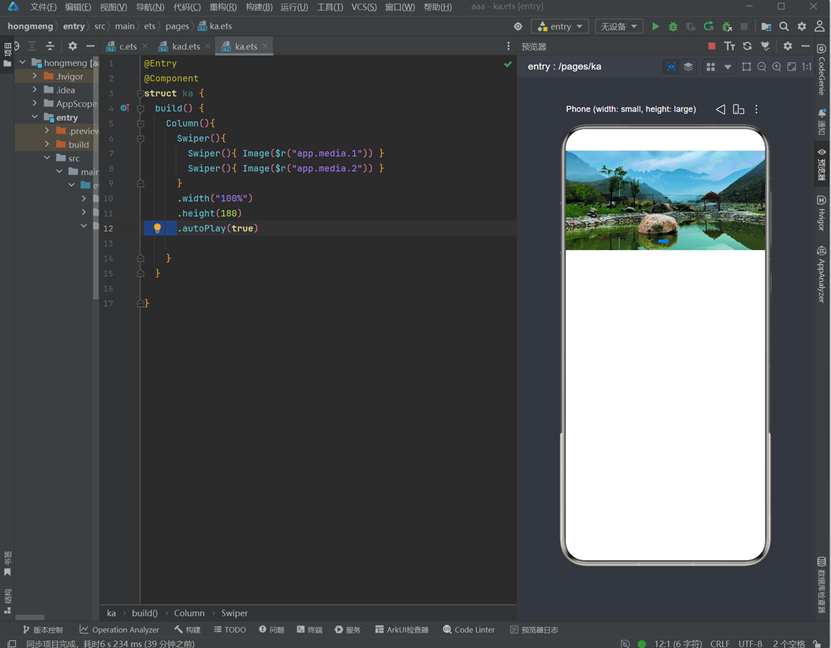Image resolution: width=831 pixels, height=648 pixels.
Task: Click the Apply Changes reload arrow icon
Action: 708,26
